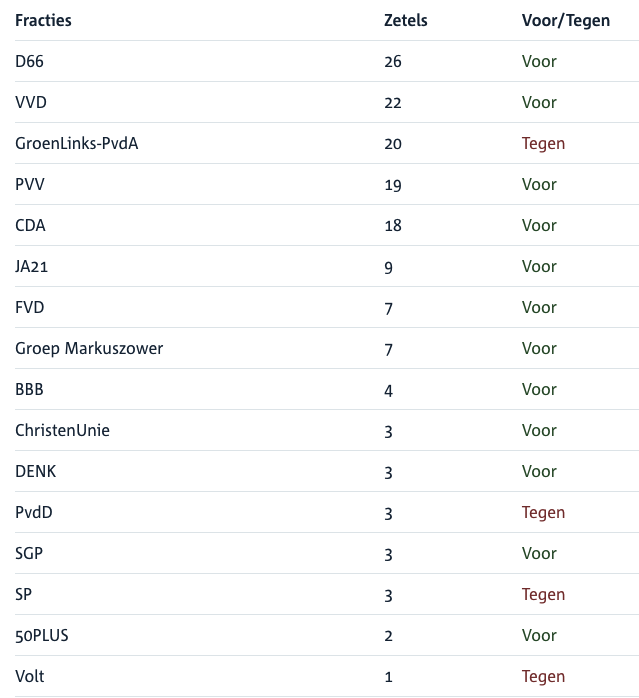Viewport: 639px width, 698px height.
Task: Click the Voor/Tegen column header
Action: 565,20
